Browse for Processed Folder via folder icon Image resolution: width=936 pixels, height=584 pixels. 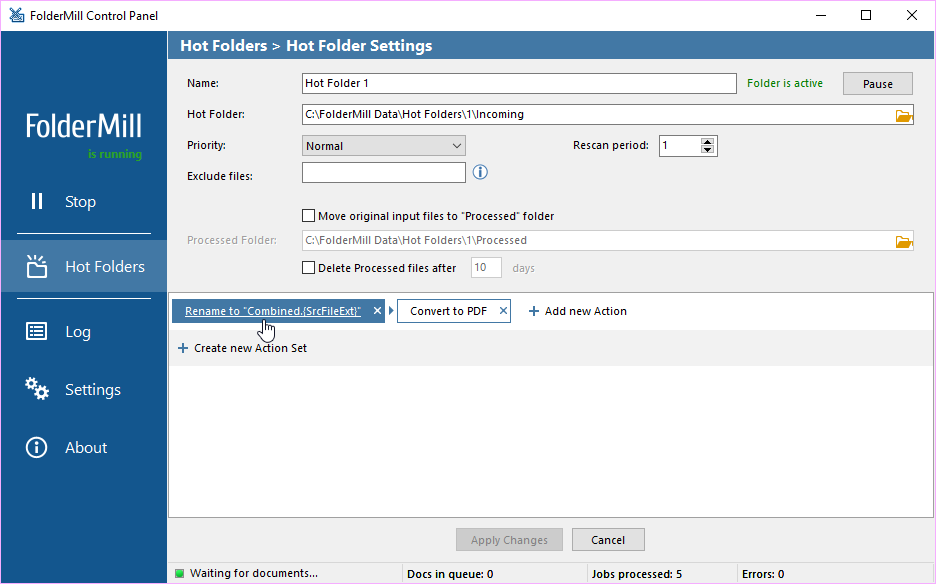904,241
